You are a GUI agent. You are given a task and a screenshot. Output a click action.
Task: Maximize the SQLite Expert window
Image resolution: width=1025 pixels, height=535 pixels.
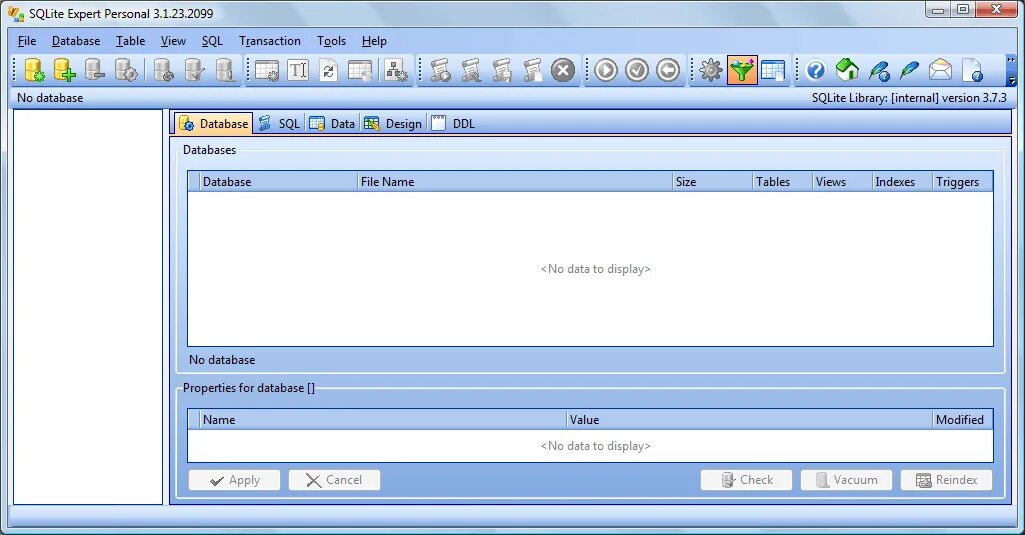point(963,9)
